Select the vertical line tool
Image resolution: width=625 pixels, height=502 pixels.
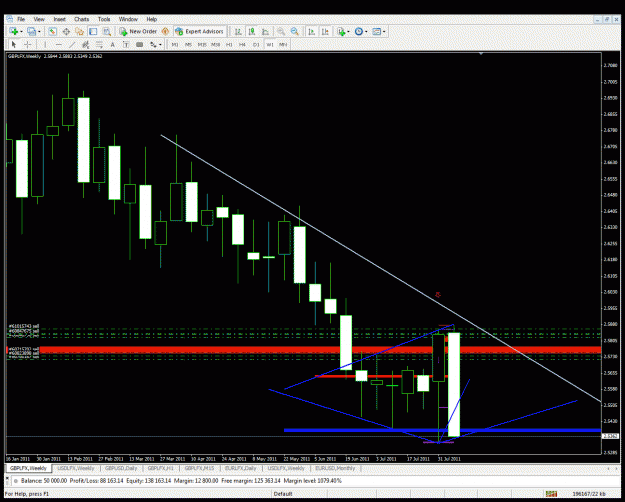45,45
